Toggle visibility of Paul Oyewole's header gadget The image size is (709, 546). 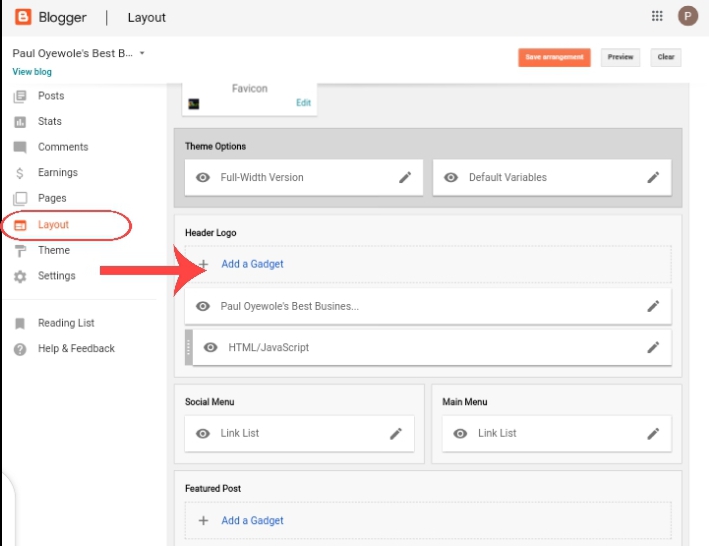203,306
